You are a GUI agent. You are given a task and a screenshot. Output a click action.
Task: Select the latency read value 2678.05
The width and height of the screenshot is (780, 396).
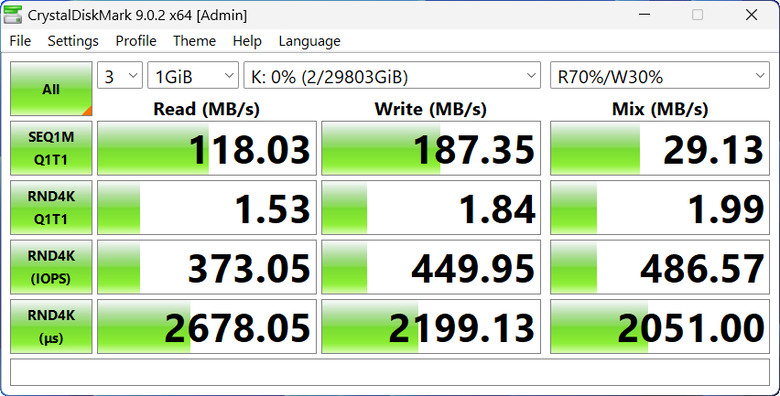point(207,326)
